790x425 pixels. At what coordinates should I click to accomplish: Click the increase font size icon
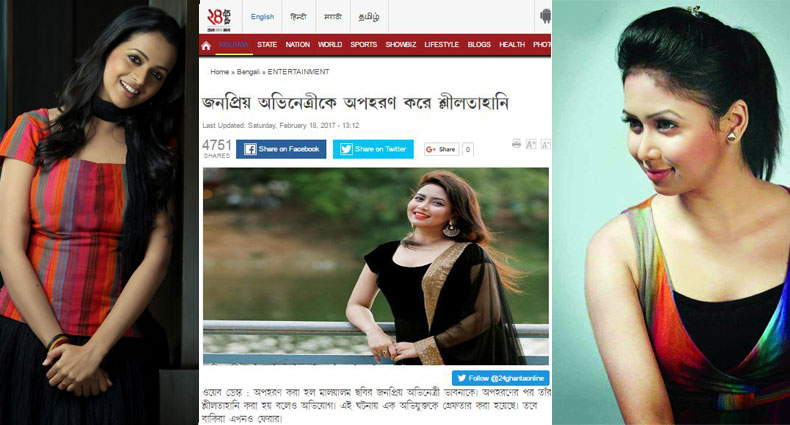(546, 145)
